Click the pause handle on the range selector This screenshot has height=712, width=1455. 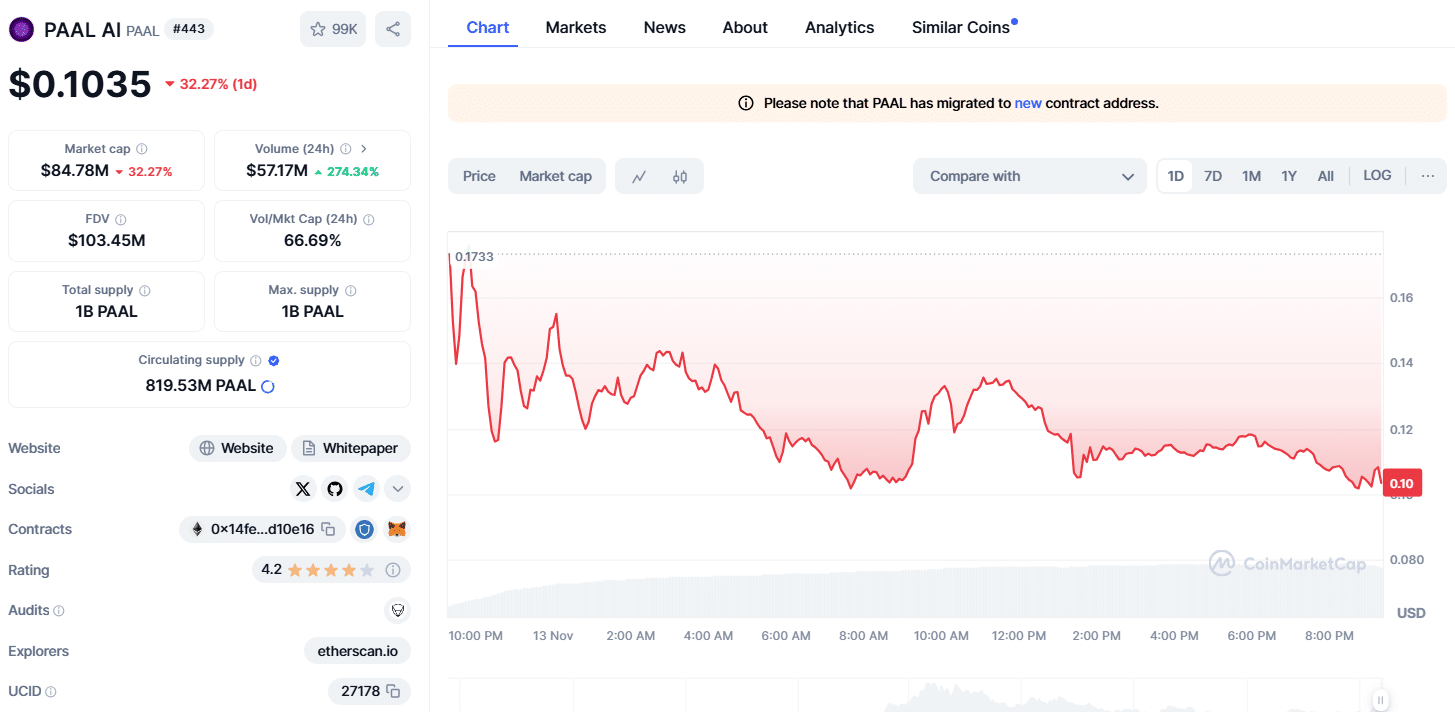[1380, 700]
